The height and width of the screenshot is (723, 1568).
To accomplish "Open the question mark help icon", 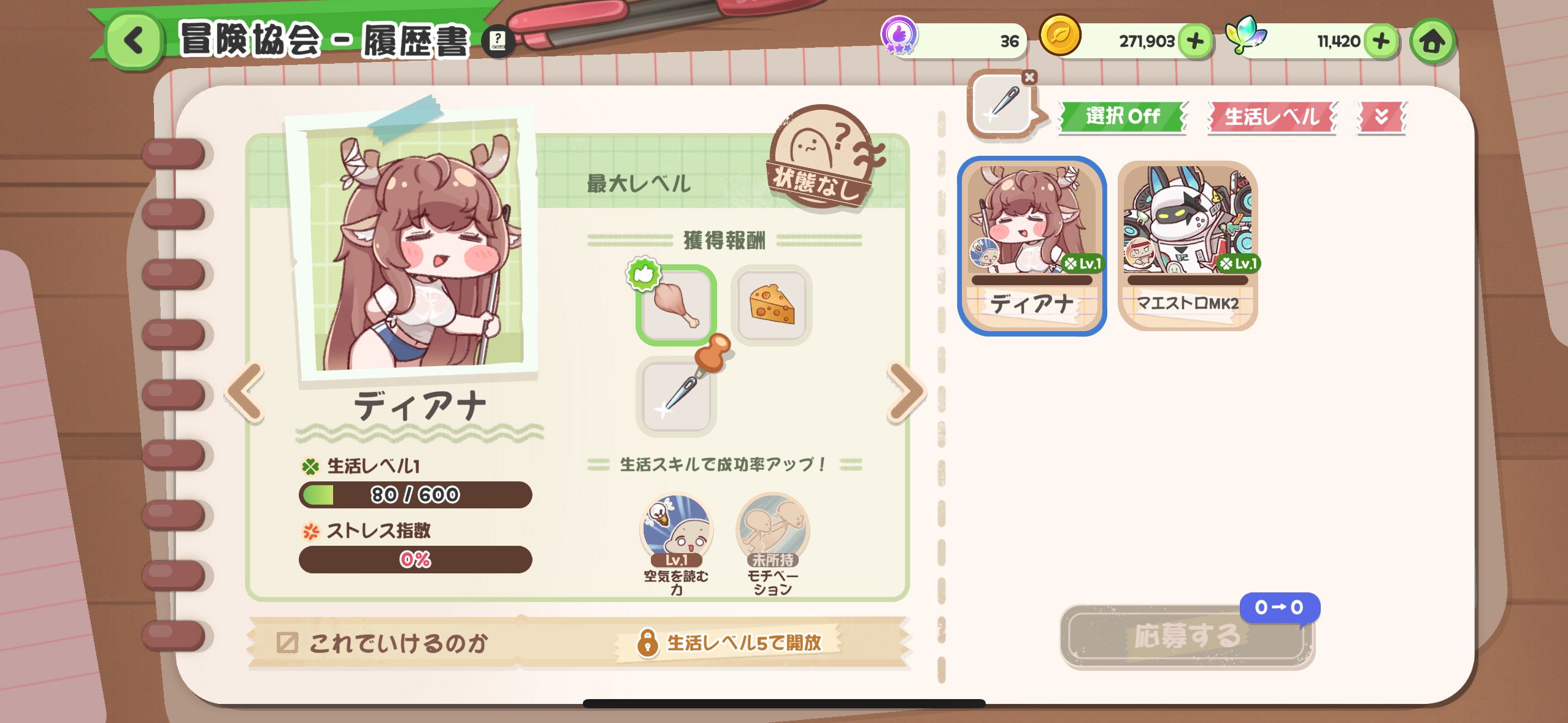I will tap(498, 41).
